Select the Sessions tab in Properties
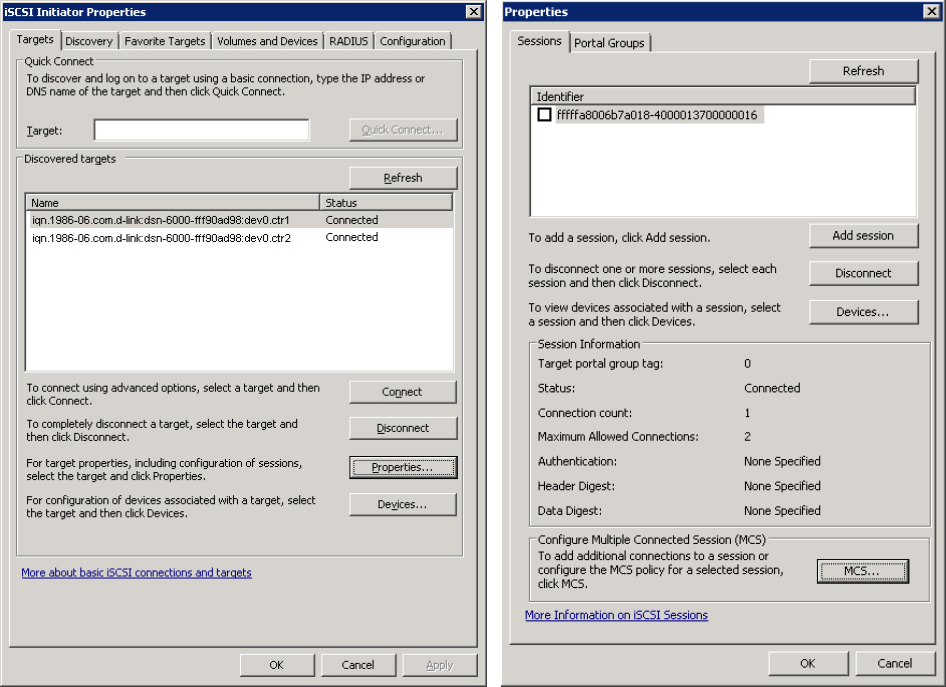 [539, 40]
